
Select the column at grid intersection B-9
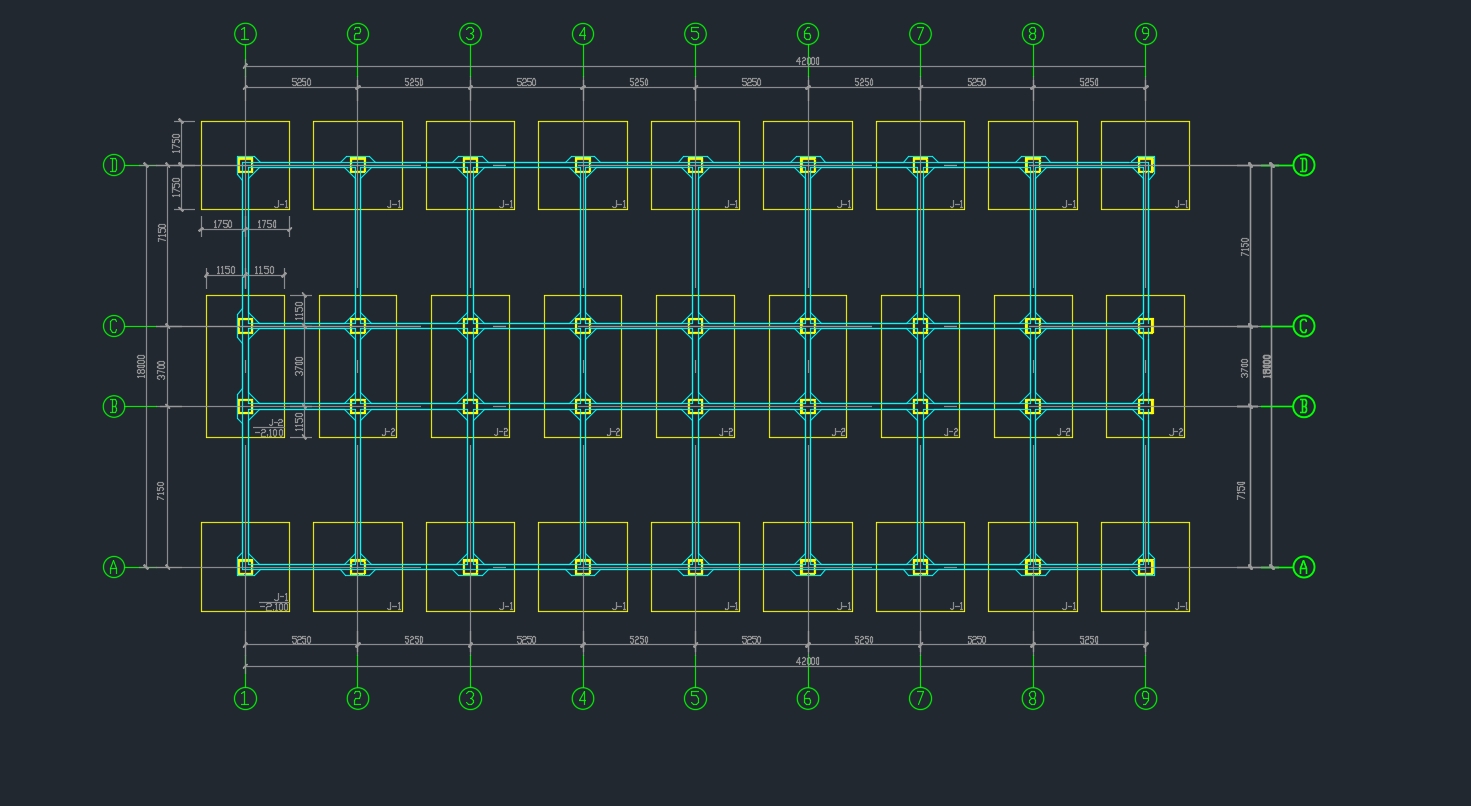pos(1146,407)
